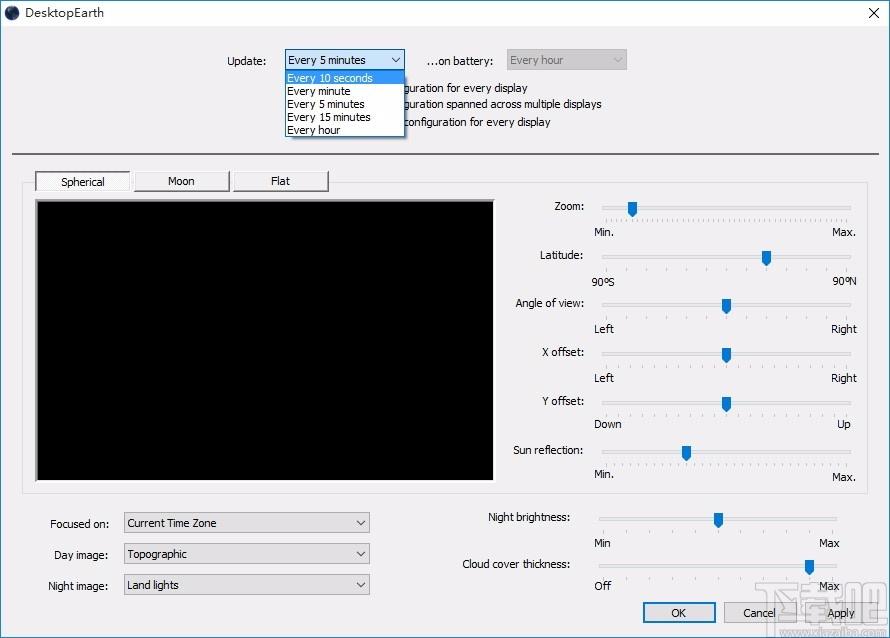Open the 'Focused on' Current Time Zone dropdown
Viewport: 890px width, 638px height.
[247, 523]
